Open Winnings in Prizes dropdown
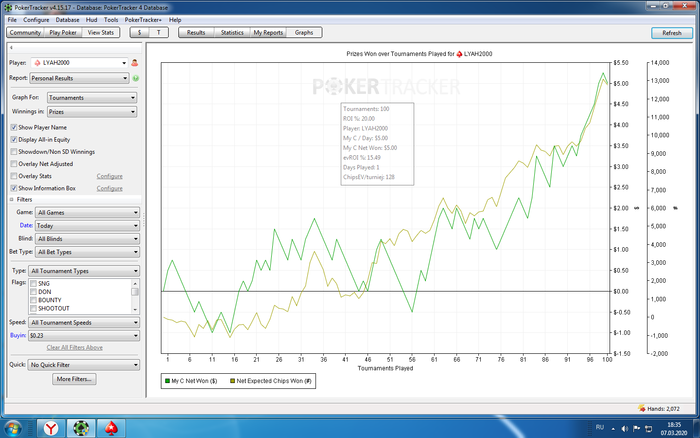Screen dimensions: 700x438 [x=92, y=112]
